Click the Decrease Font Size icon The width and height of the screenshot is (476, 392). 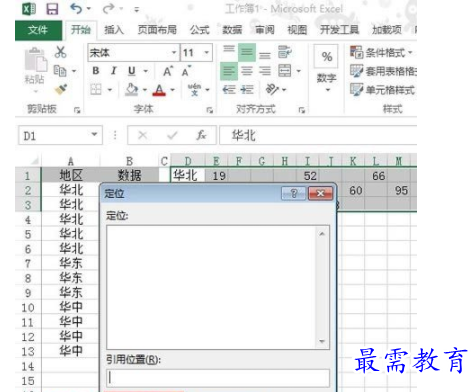point(186,71)
